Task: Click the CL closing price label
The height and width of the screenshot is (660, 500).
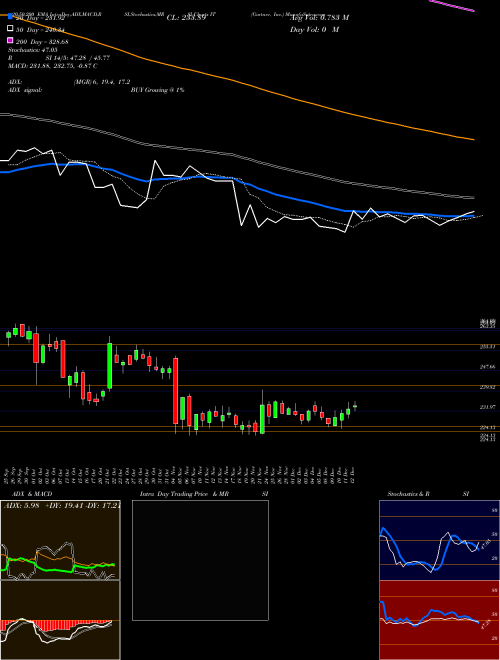Action: pos(186,18)
